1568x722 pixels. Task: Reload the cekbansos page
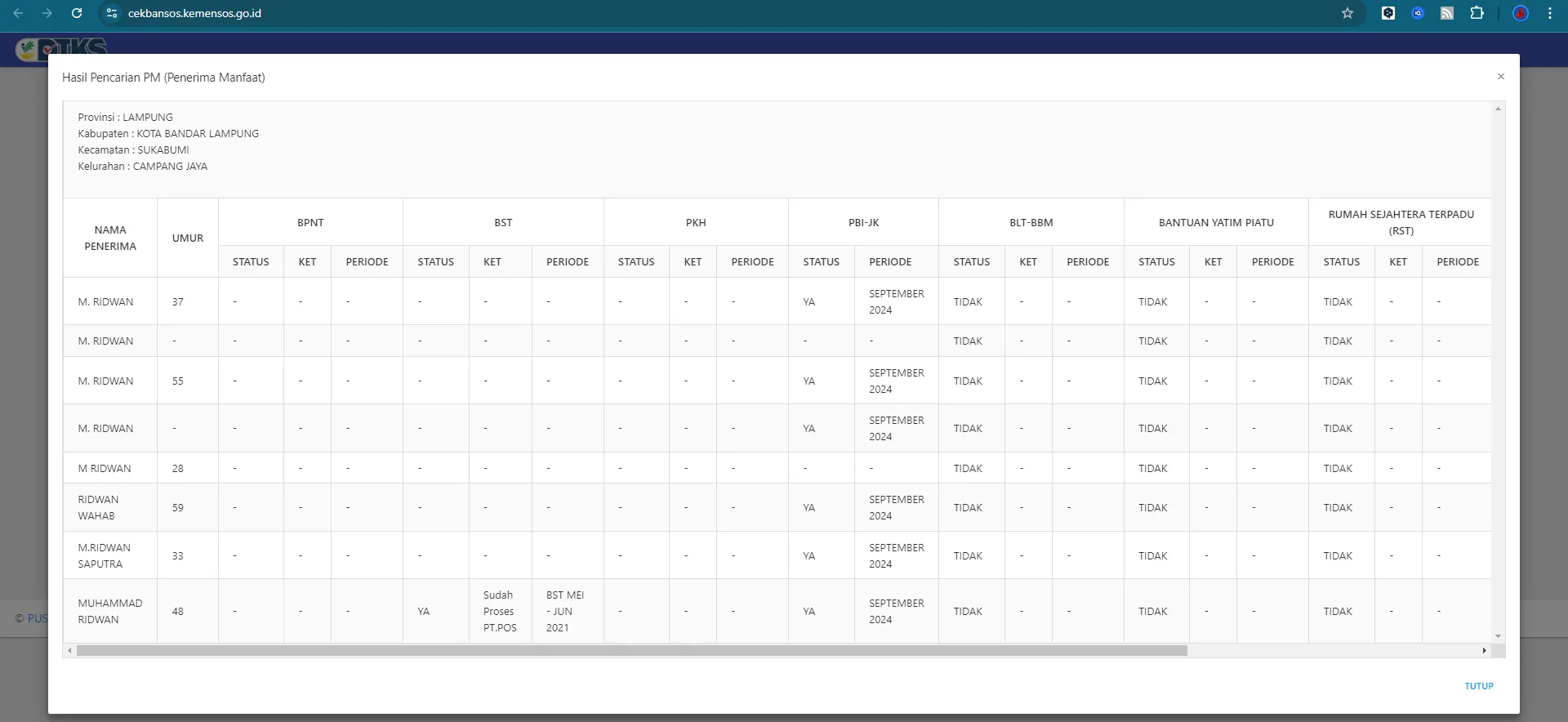pos(77,13)
